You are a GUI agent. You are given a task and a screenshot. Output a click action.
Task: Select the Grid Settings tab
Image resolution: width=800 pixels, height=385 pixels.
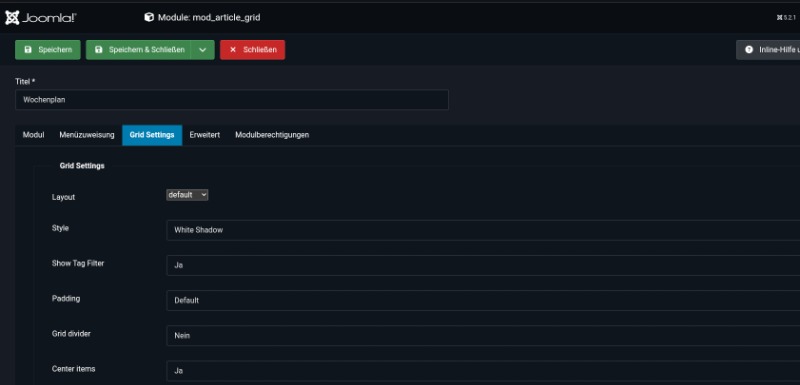click(x=152, y=135)
